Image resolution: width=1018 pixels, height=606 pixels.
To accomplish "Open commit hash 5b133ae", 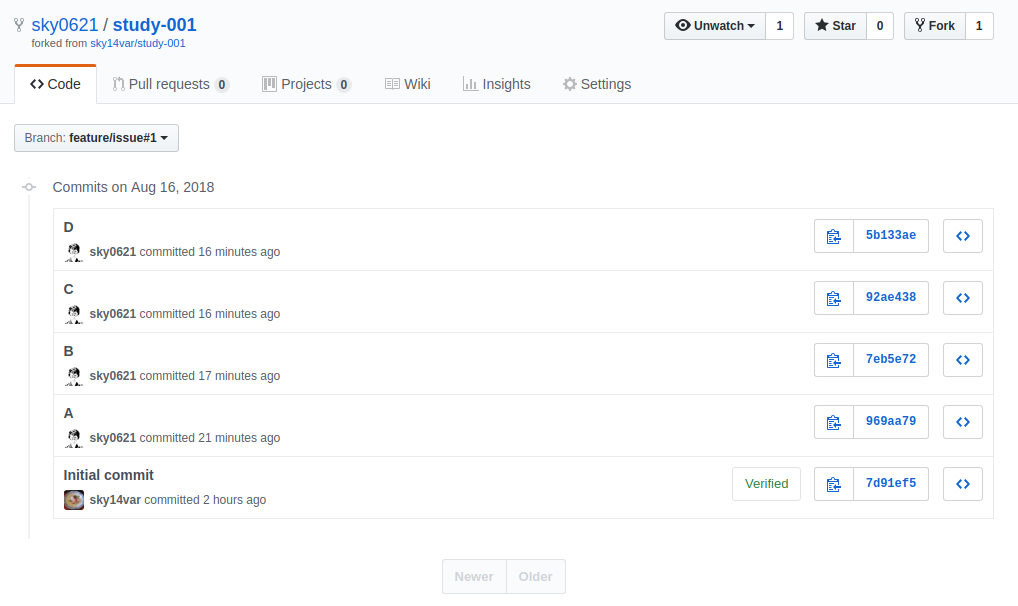I will coord(891,236).
